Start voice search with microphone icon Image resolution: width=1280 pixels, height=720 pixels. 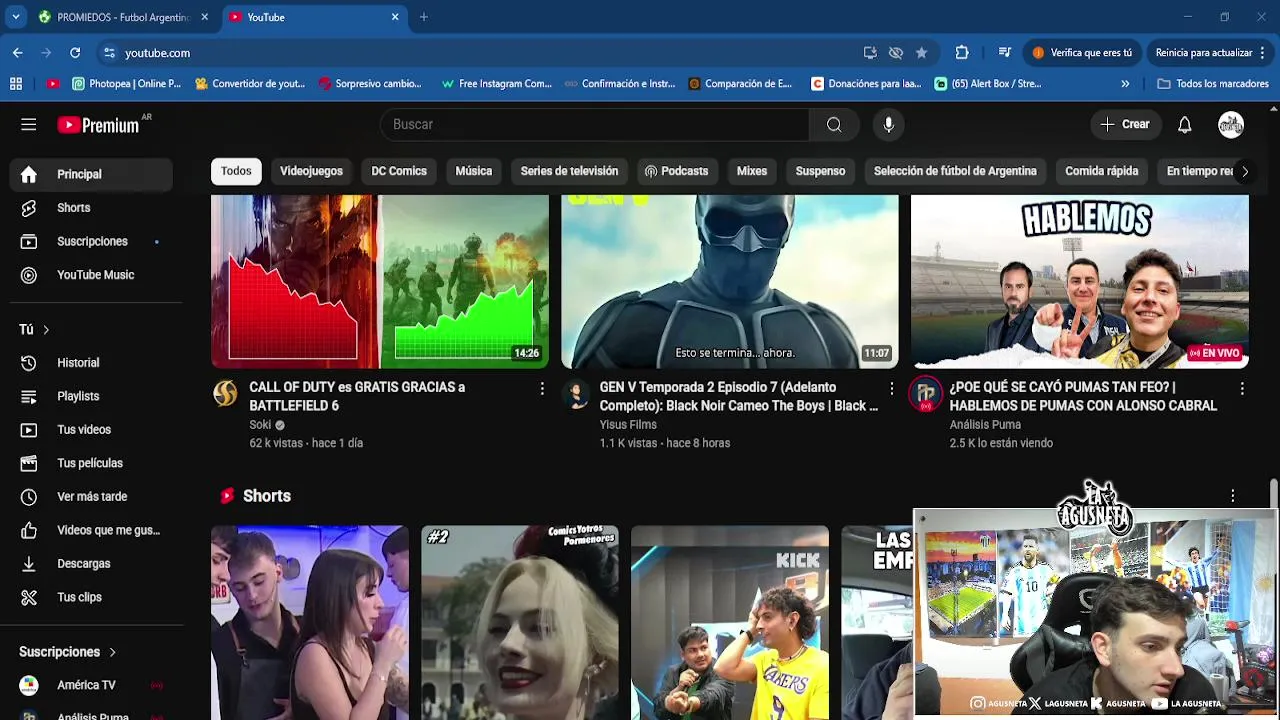[888, 124]
